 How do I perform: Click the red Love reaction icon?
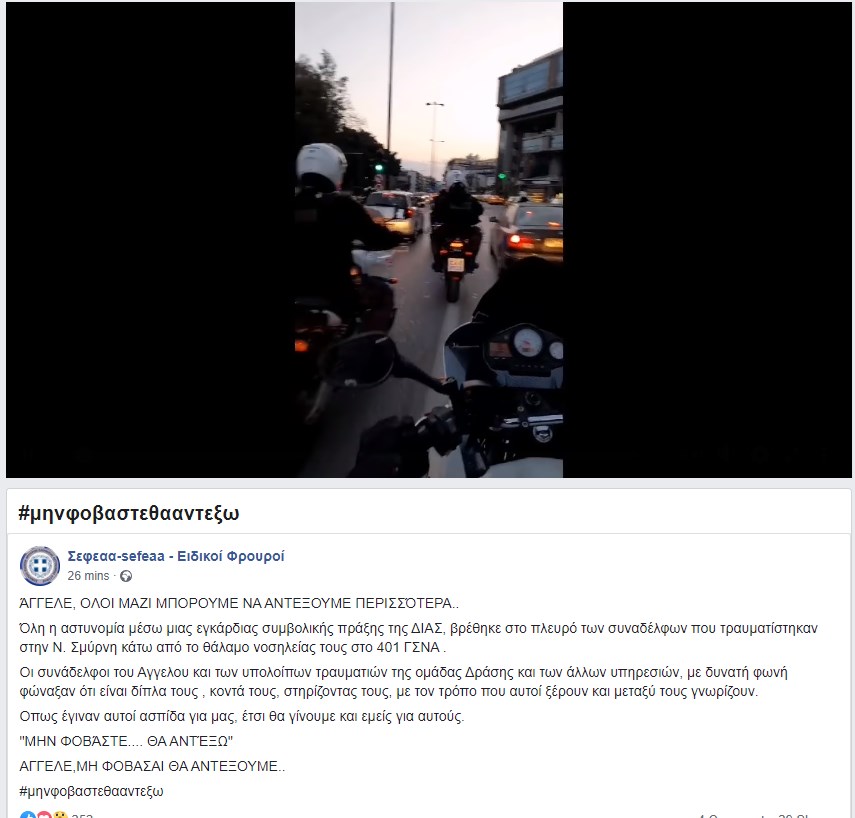pos(44,815)
